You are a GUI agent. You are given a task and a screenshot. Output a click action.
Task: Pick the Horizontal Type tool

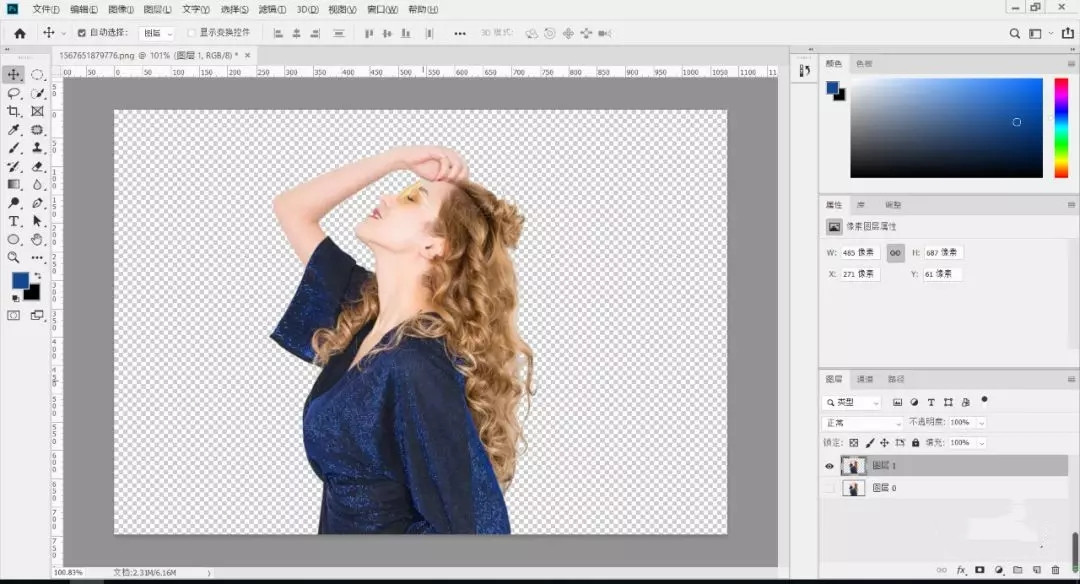click(x=14, y=221)
